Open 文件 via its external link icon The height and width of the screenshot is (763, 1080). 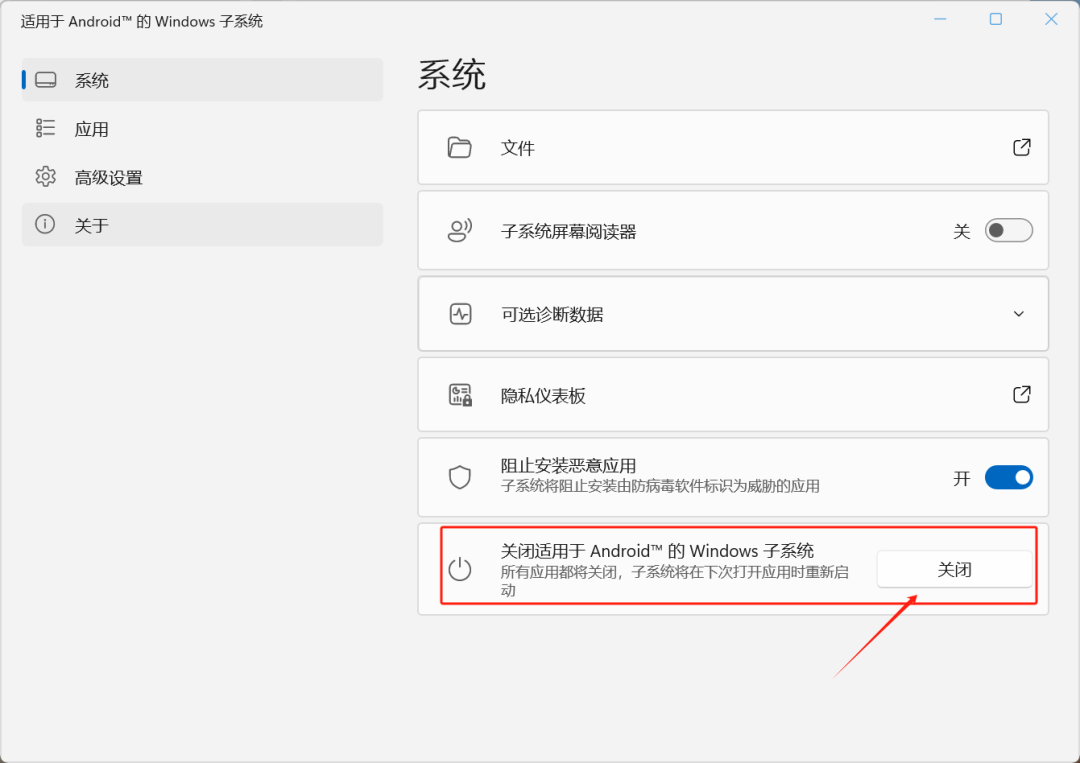tap(1021, 148)
